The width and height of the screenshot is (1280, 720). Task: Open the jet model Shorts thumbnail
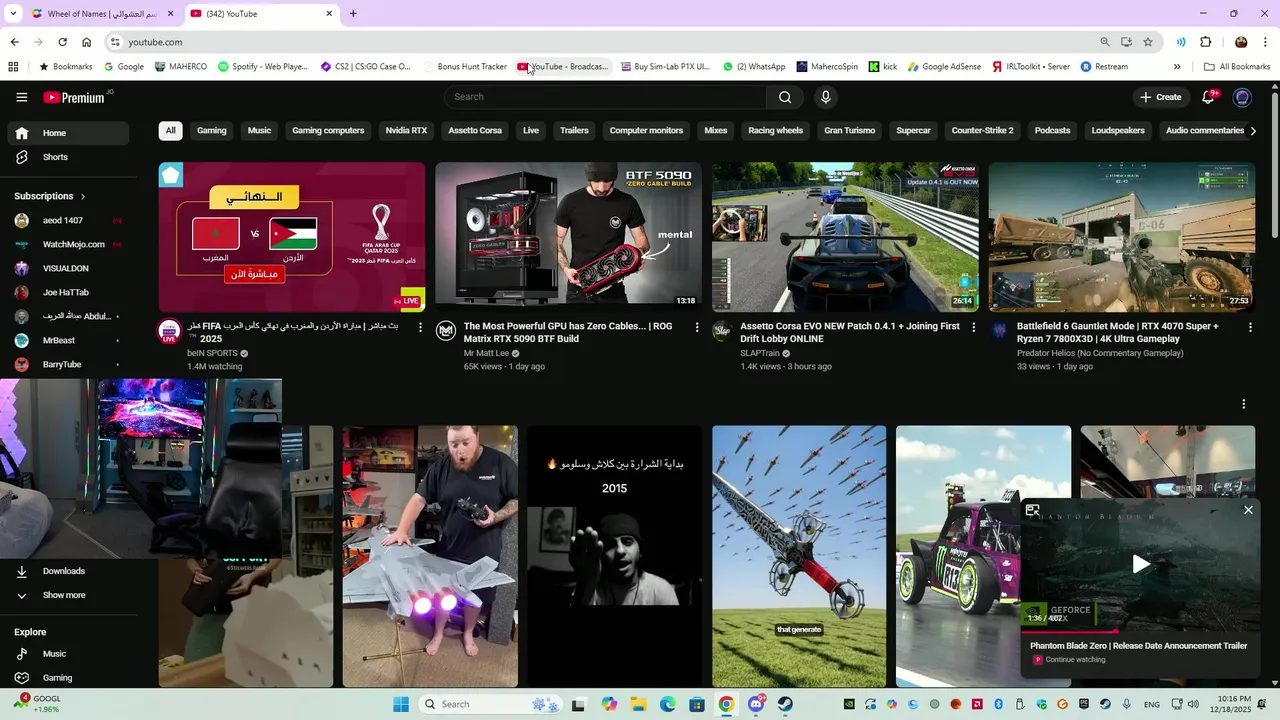(x=430, y=556)
